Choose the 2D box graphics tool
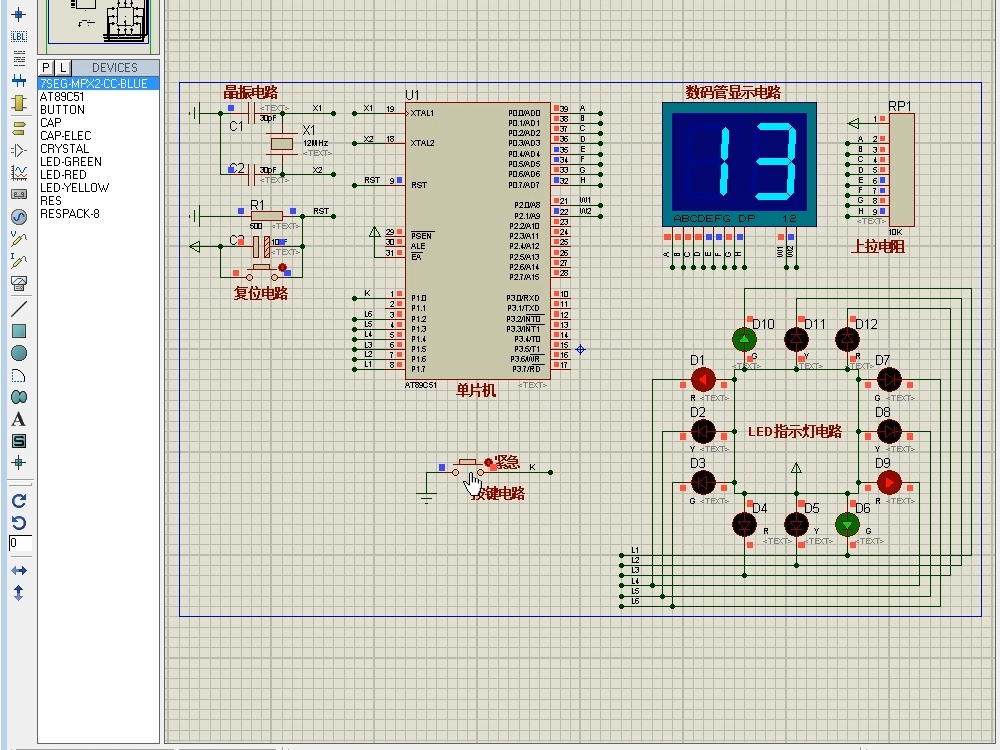The height and width of the screenshot is (750, 1000). [19, 331]
